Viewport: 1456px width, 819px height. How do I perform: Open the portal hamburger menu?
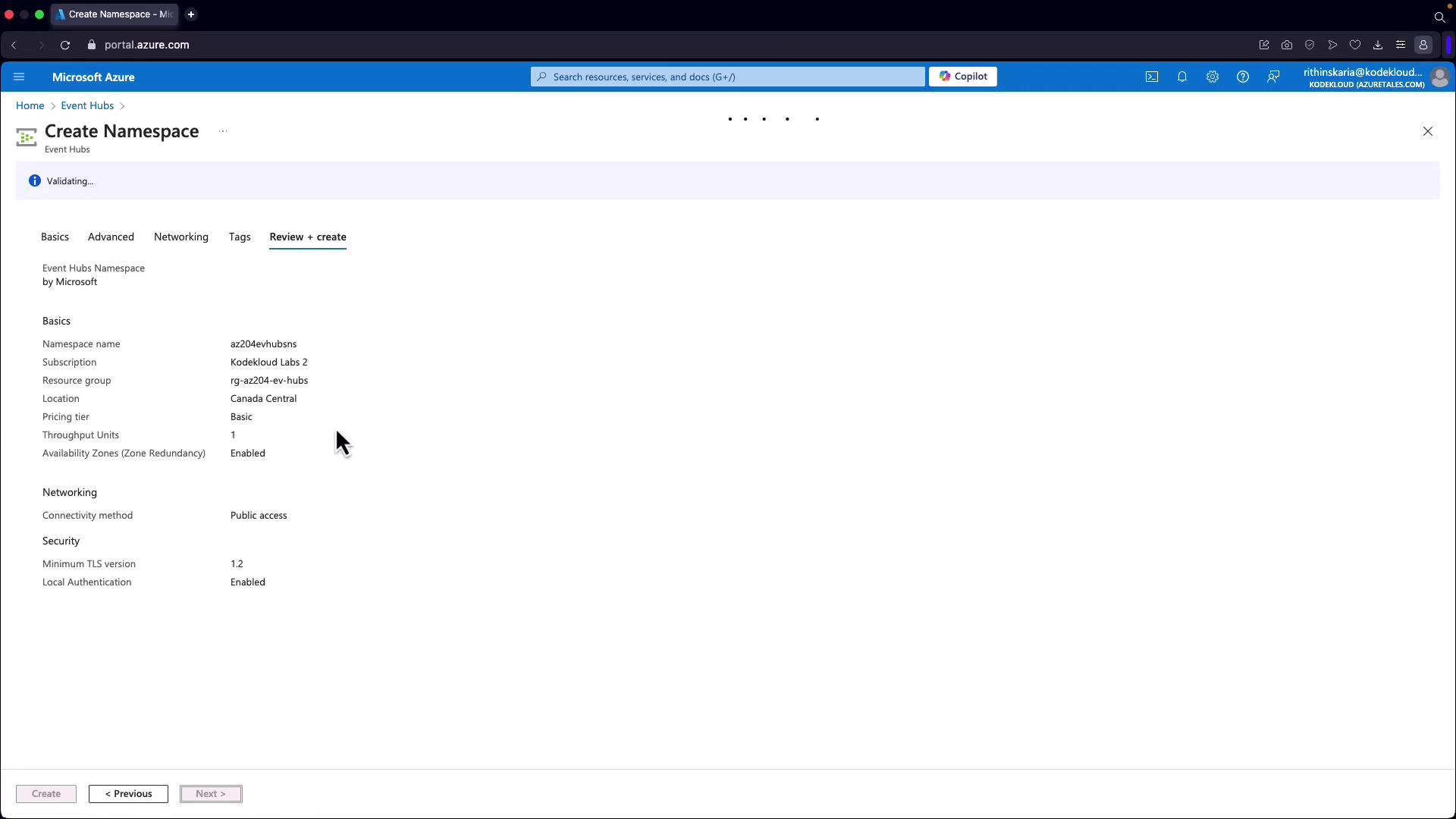pyautogui.click(x=19, y=77)
